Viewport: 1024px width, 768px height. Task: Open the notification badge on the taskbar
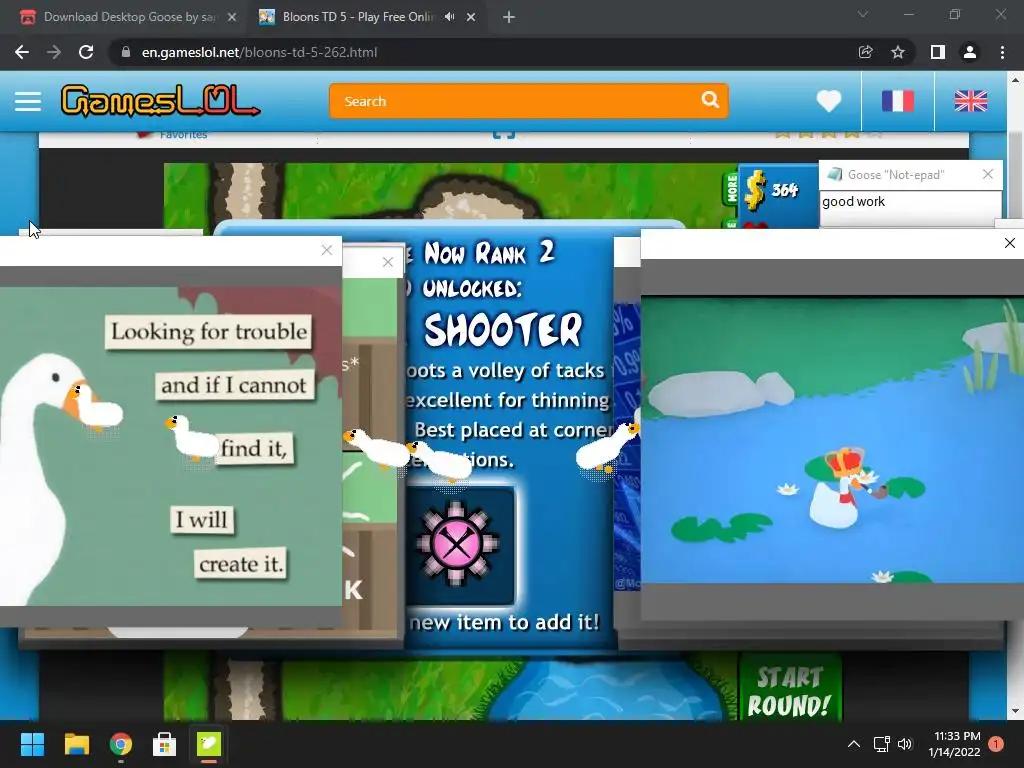click(x=996, y=744)
